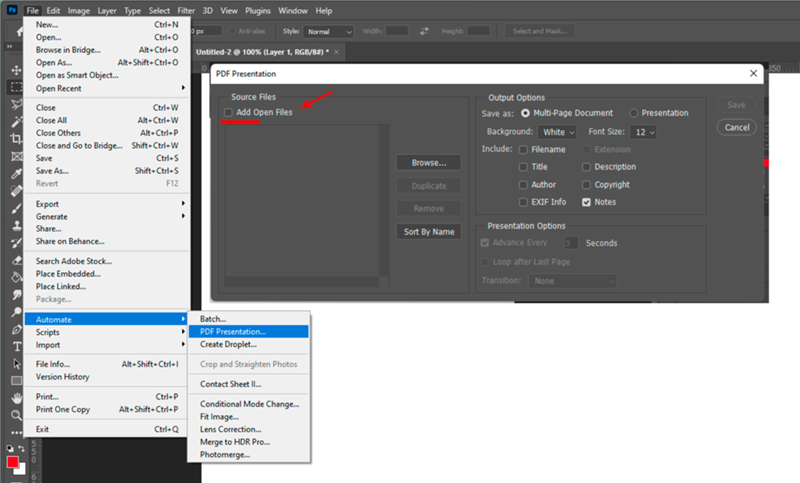Reset default foreground and background colors

coord(10,448)
